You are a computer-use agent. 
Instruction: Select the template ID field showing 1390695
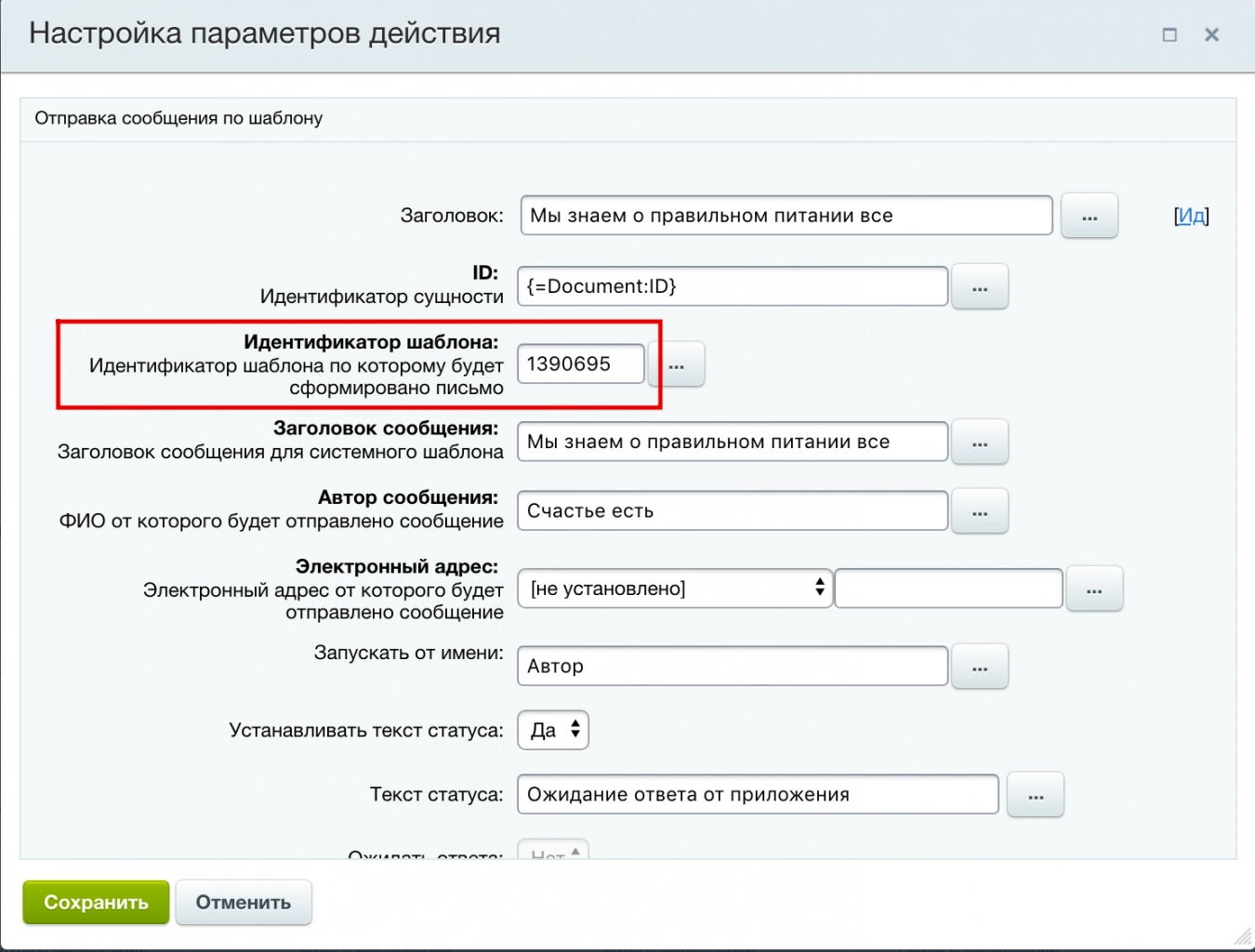[580, 364]
